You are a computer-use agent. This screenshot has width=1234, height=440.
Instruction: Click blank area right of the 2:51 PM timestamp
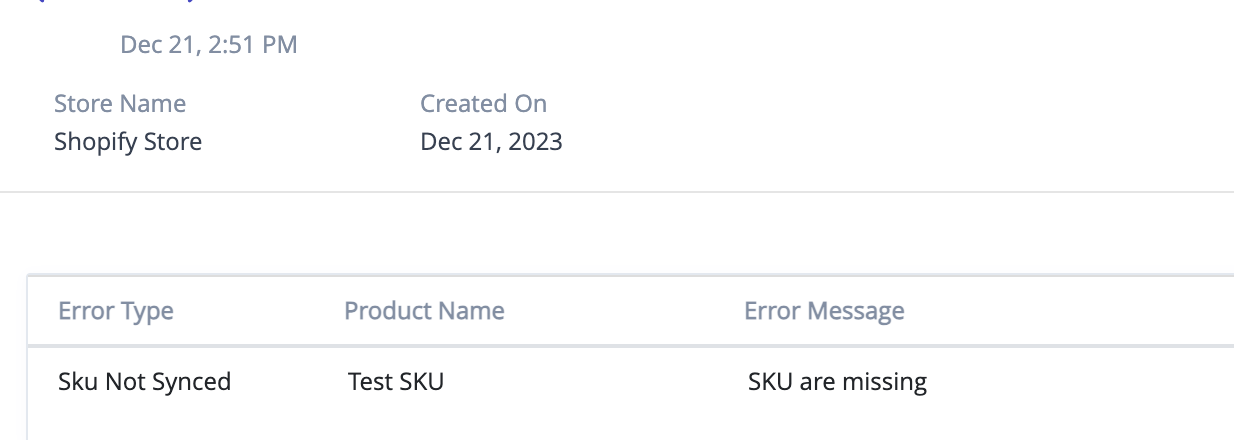click(x=760, y=45)
